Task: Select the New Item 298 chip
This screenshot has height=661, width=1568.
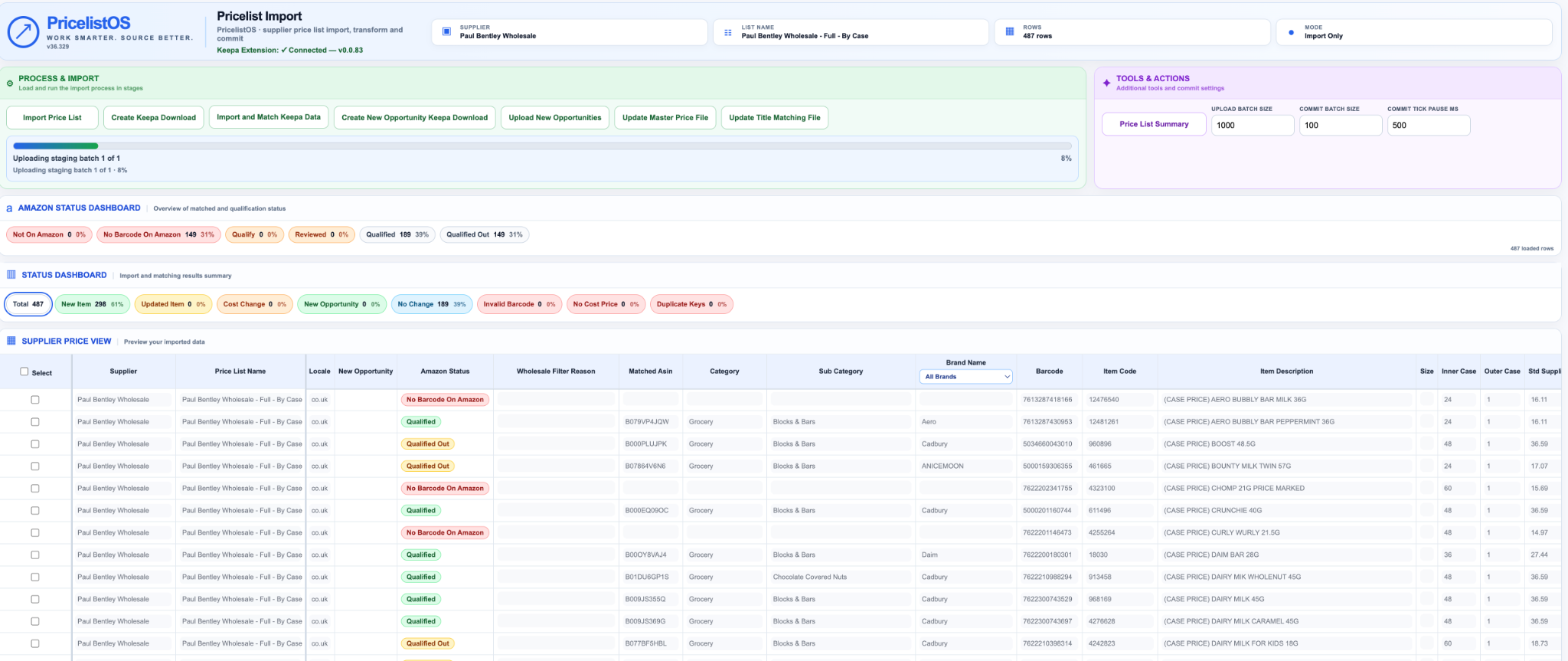Action: pos(92,304)
